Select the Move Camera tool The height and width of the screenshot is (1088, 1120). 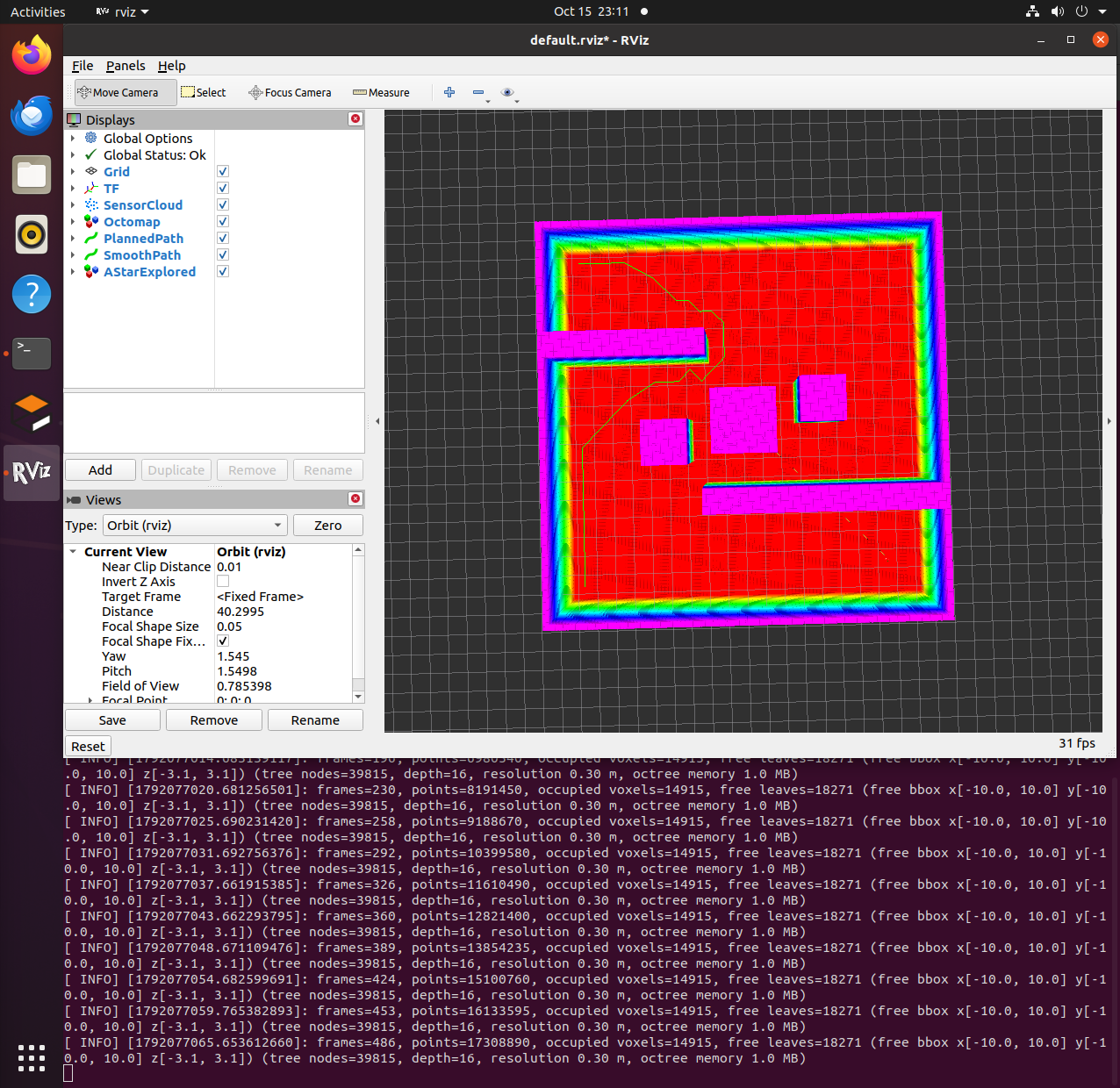(x=126, y=92)
